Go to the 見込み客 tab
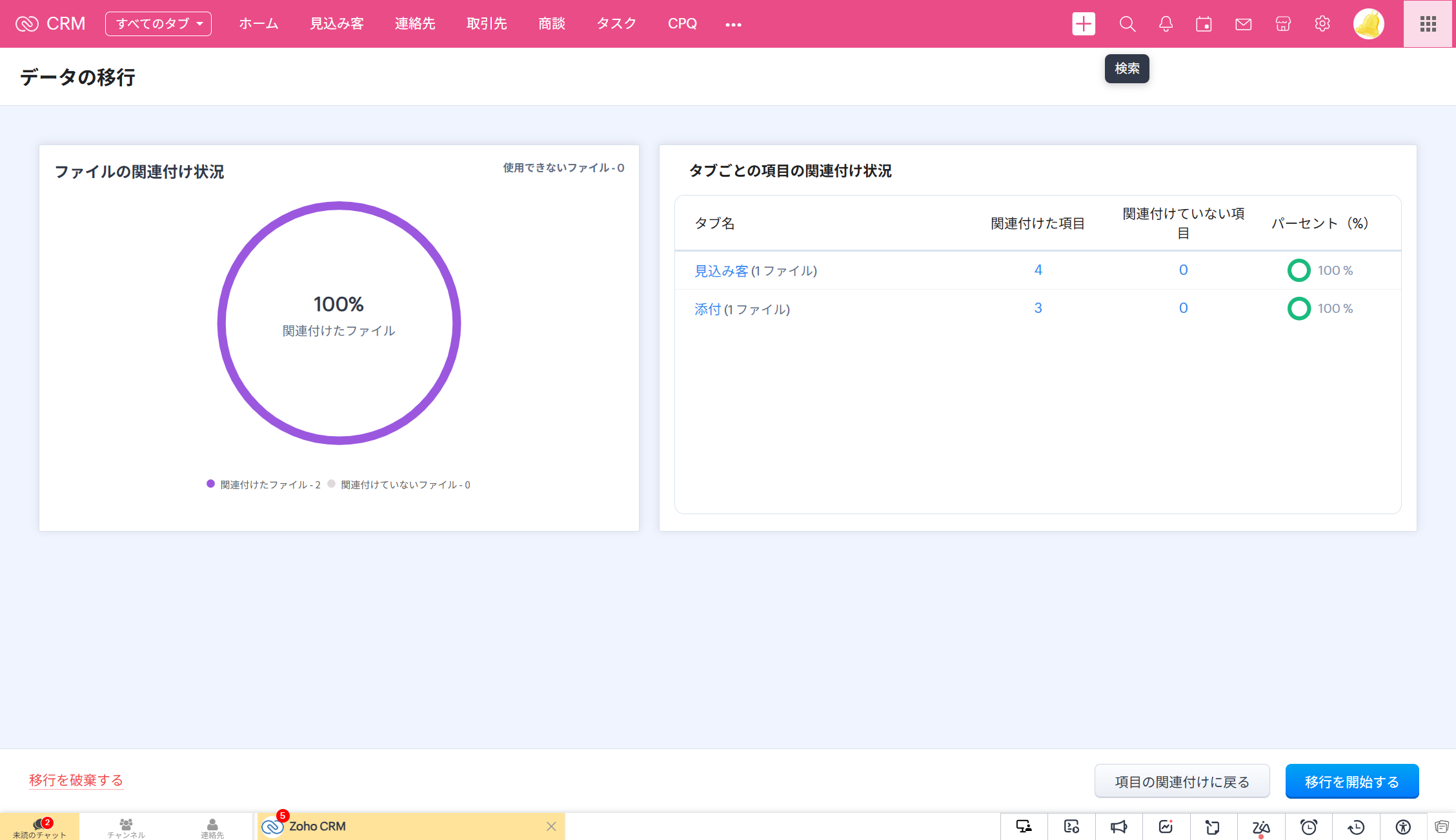 (336, 24)
